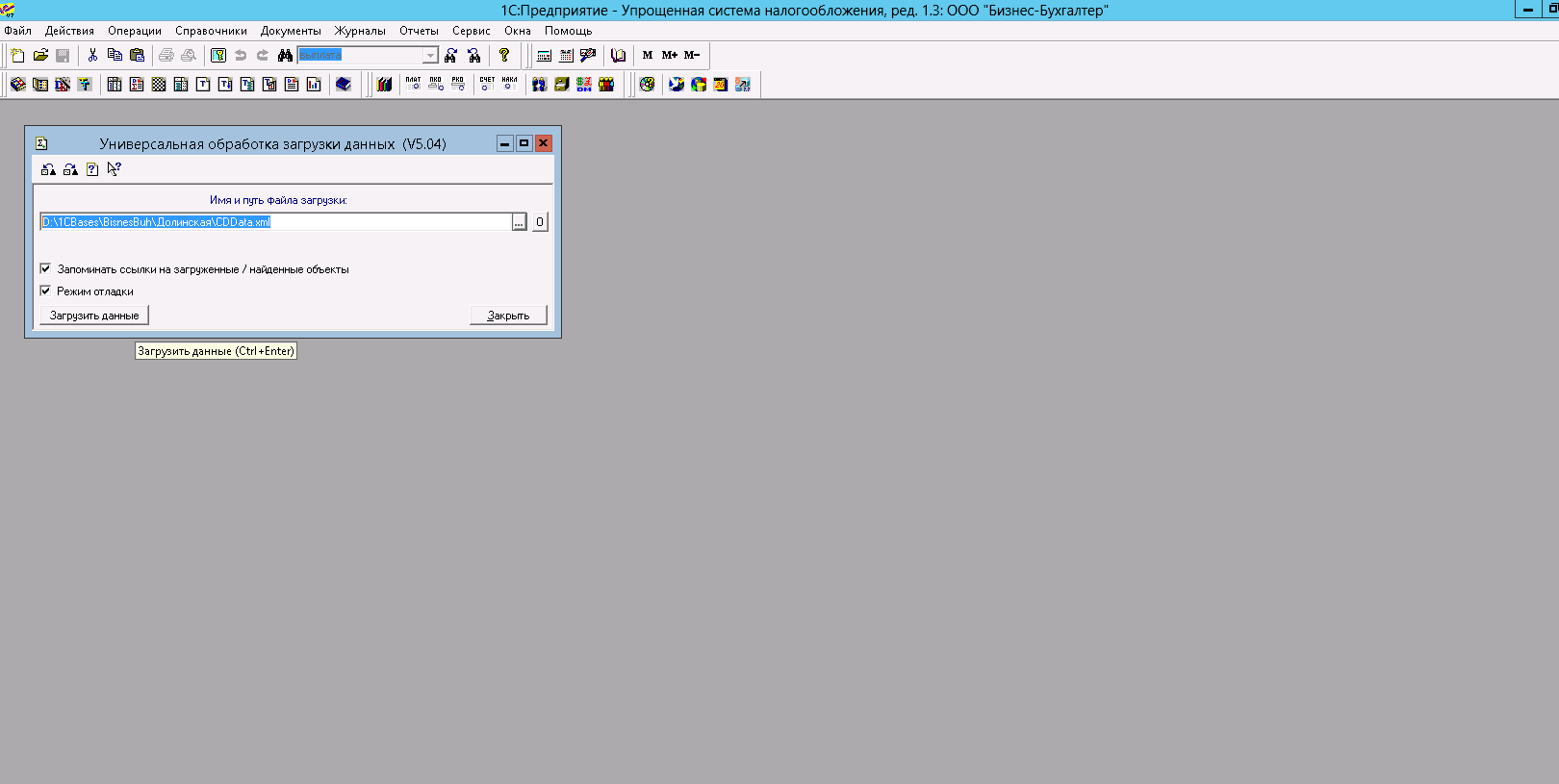Open the calculator toolbar icon
The width and height of the screenshot is (1559, 784).
coord(544,56)
